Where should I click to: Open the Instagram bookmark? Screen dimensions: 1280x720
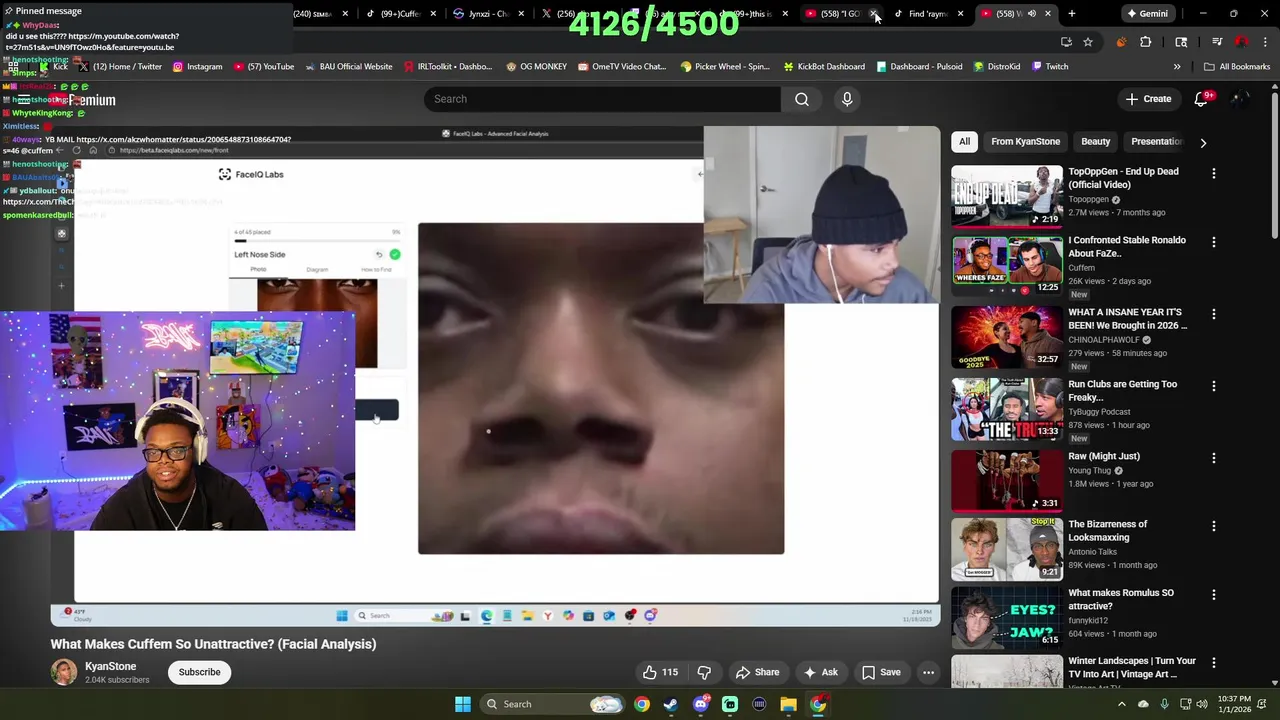click(x=197, y=66)
